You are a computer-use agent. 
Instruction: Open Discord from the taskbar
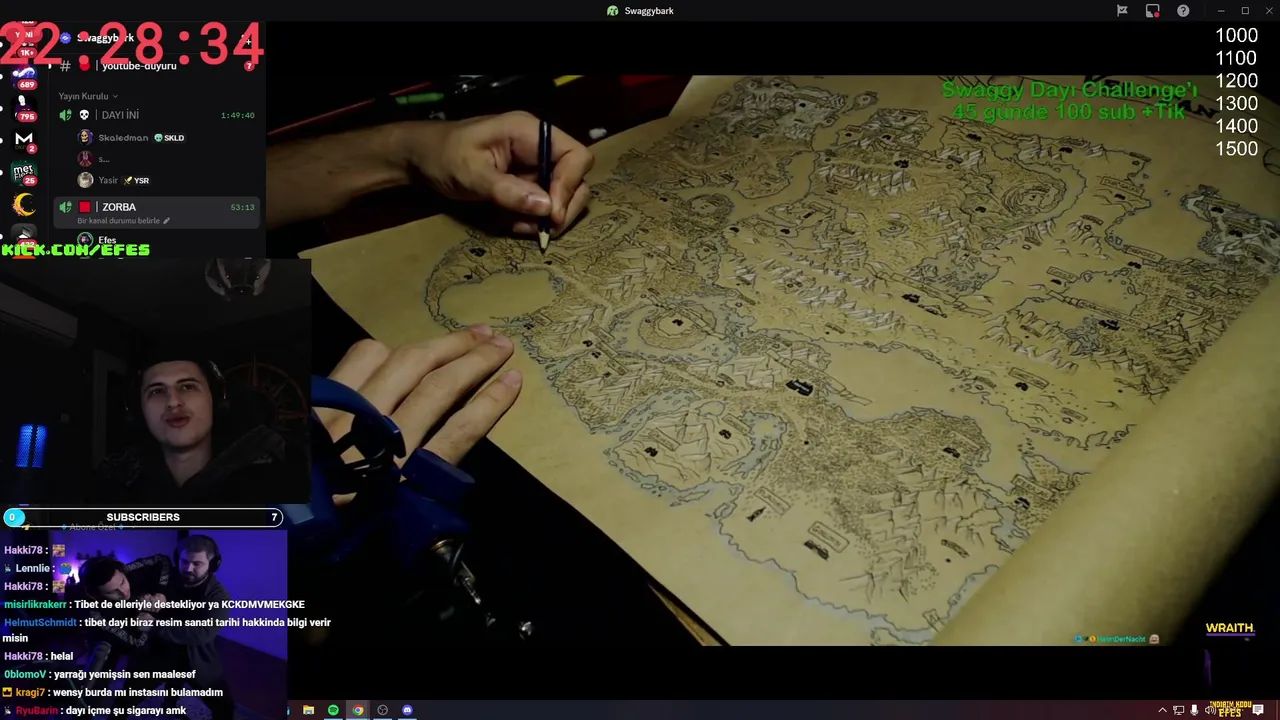pyautogui.click(x=407, y=710)
